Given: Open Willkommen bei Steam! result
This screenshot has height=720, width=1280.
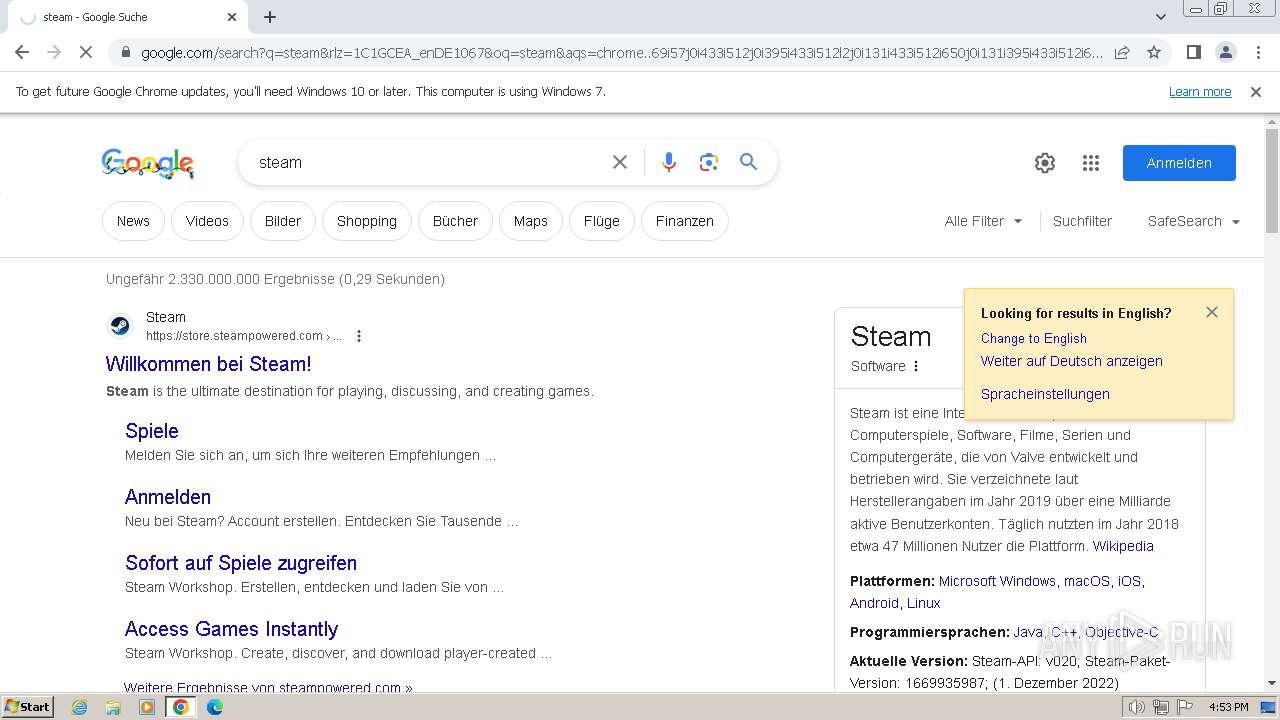Looking at the screenshot, I should point(209,364).
